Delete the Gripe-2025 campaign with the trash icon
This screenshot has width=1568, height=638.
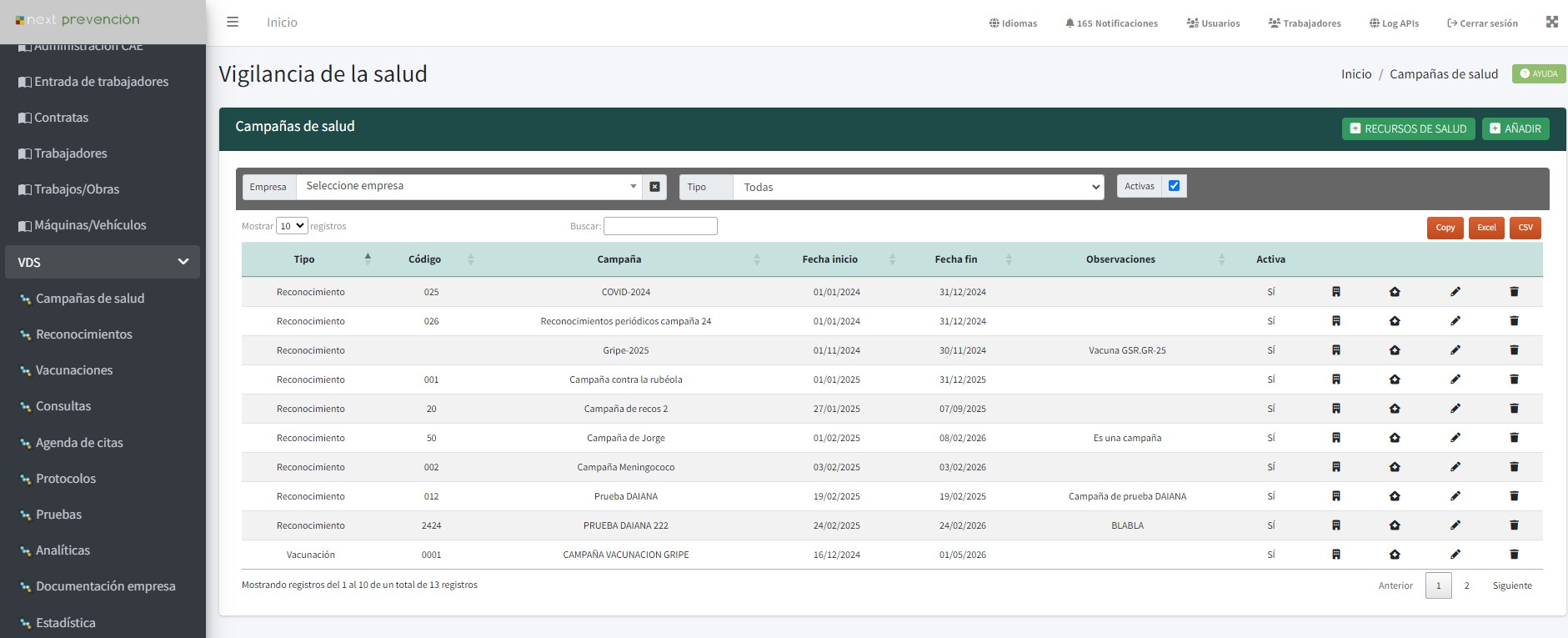(x=1514, y=350)
